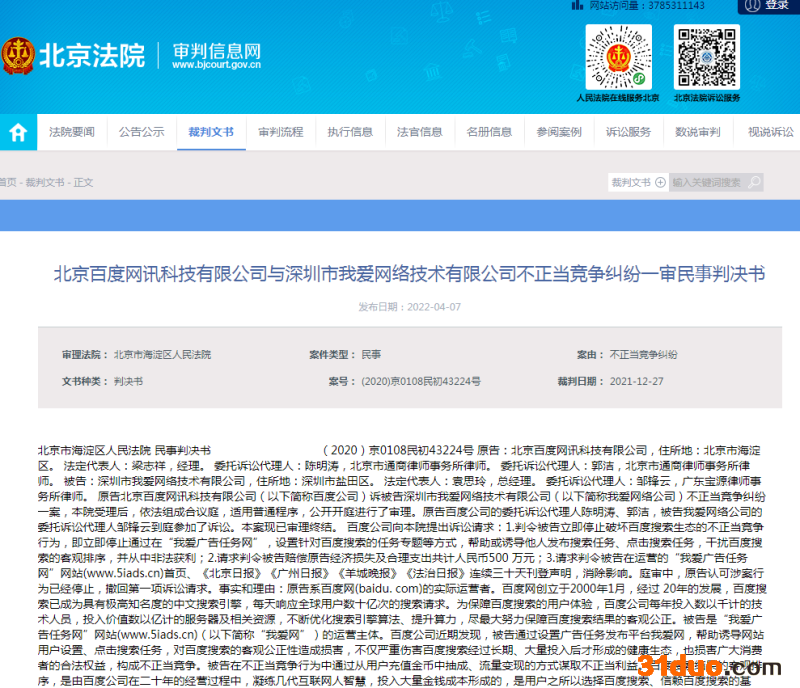800x688 pixels.
Task: Click the 裁判文书 breadcrumb link
Action: point(43,182)
